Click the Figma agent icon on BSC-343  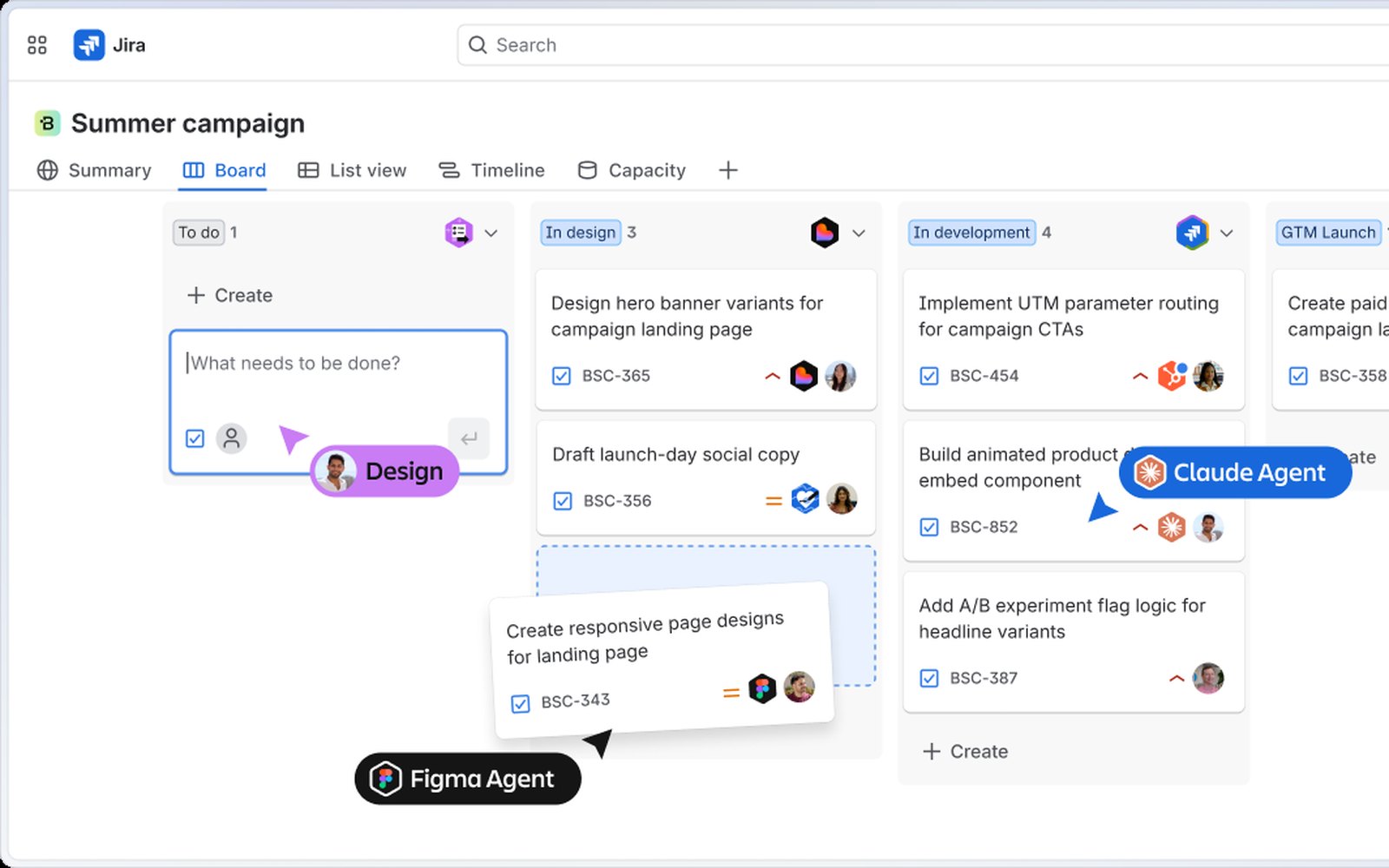[762, 689]
